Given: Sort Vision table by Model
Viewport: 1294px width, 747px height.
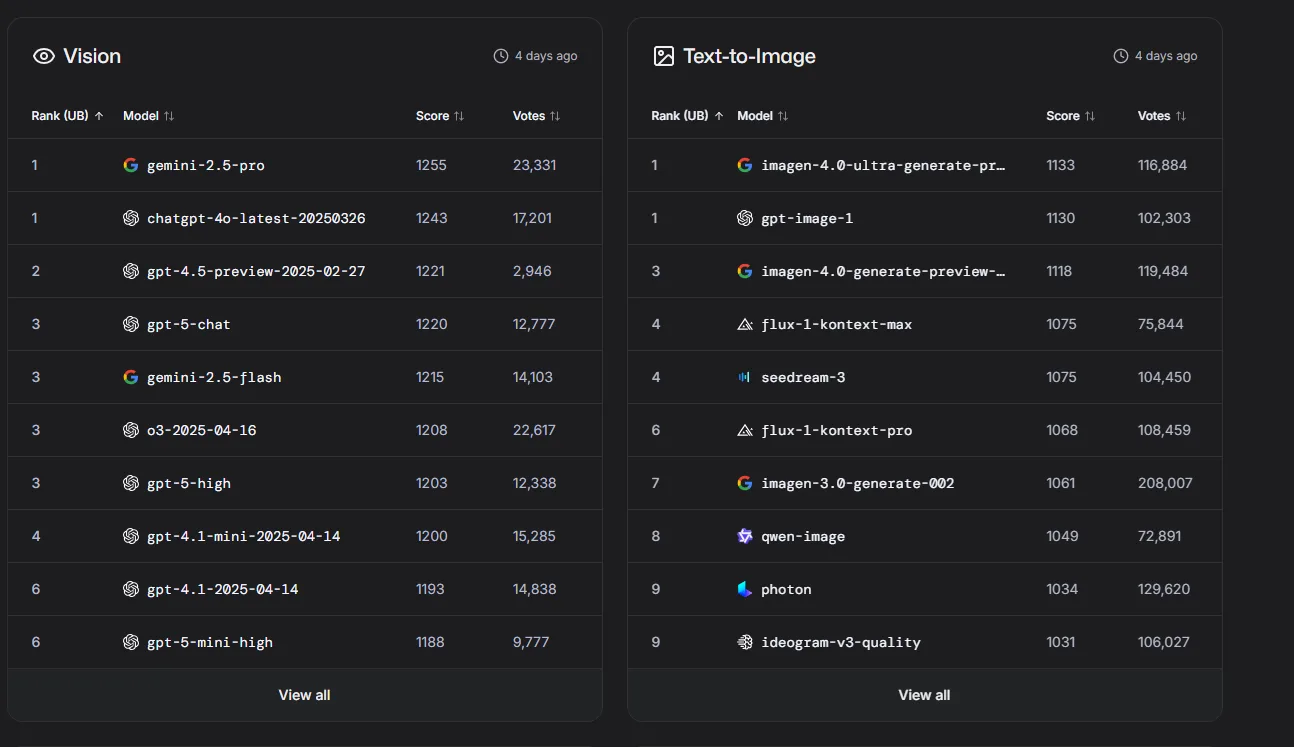Looking at the screenshot, I should pyautogui.click(x=149, y=116).
